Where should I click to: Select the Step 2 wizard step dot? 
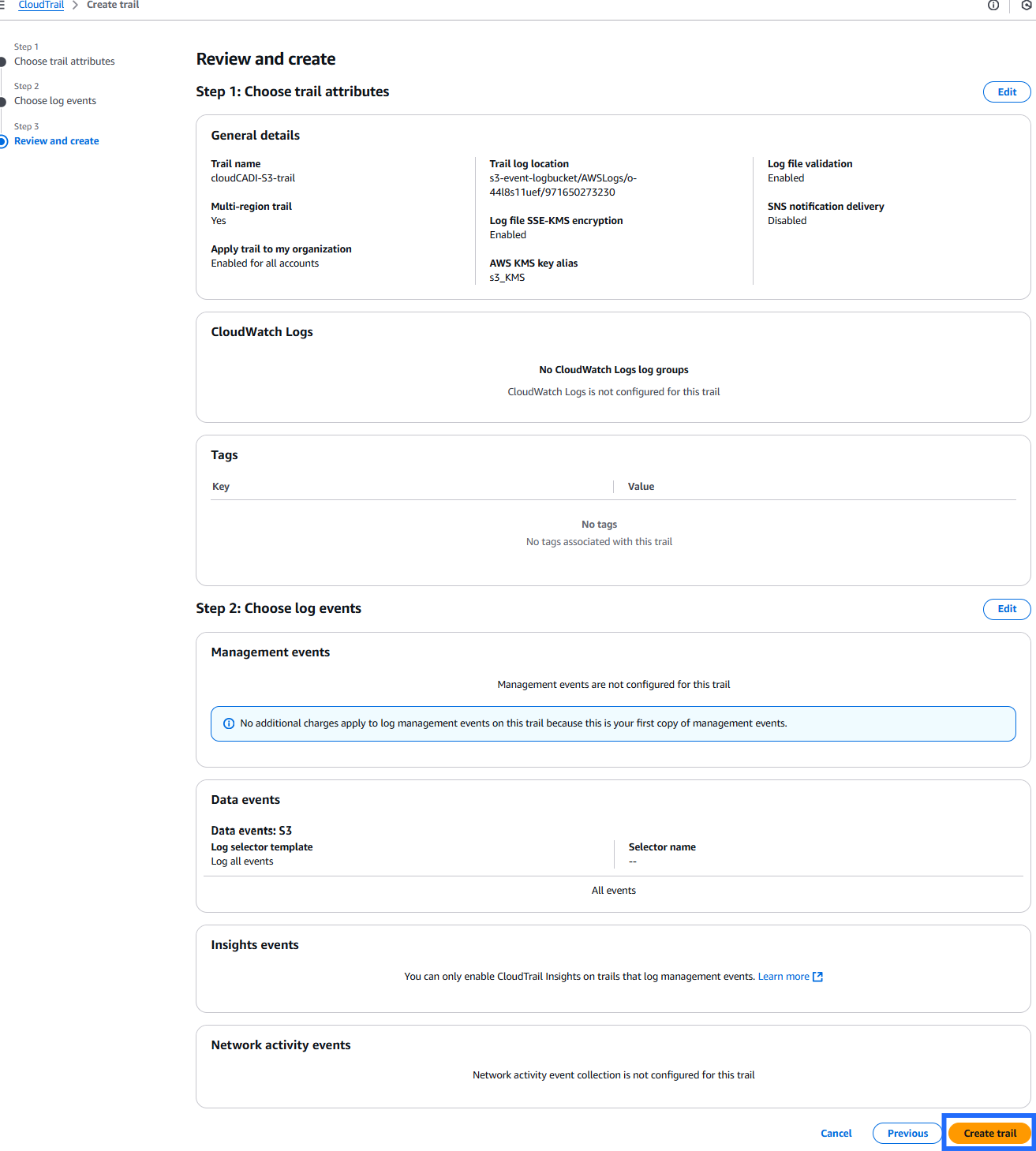pyautogui.click(x=3, y=101)
